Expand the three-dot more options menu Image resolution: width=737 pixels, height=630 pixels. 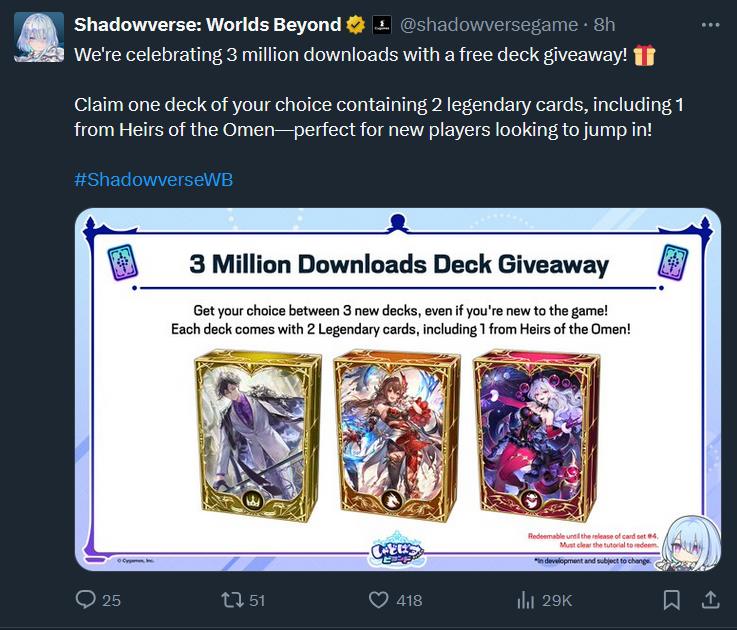click(x=710, y=25)
